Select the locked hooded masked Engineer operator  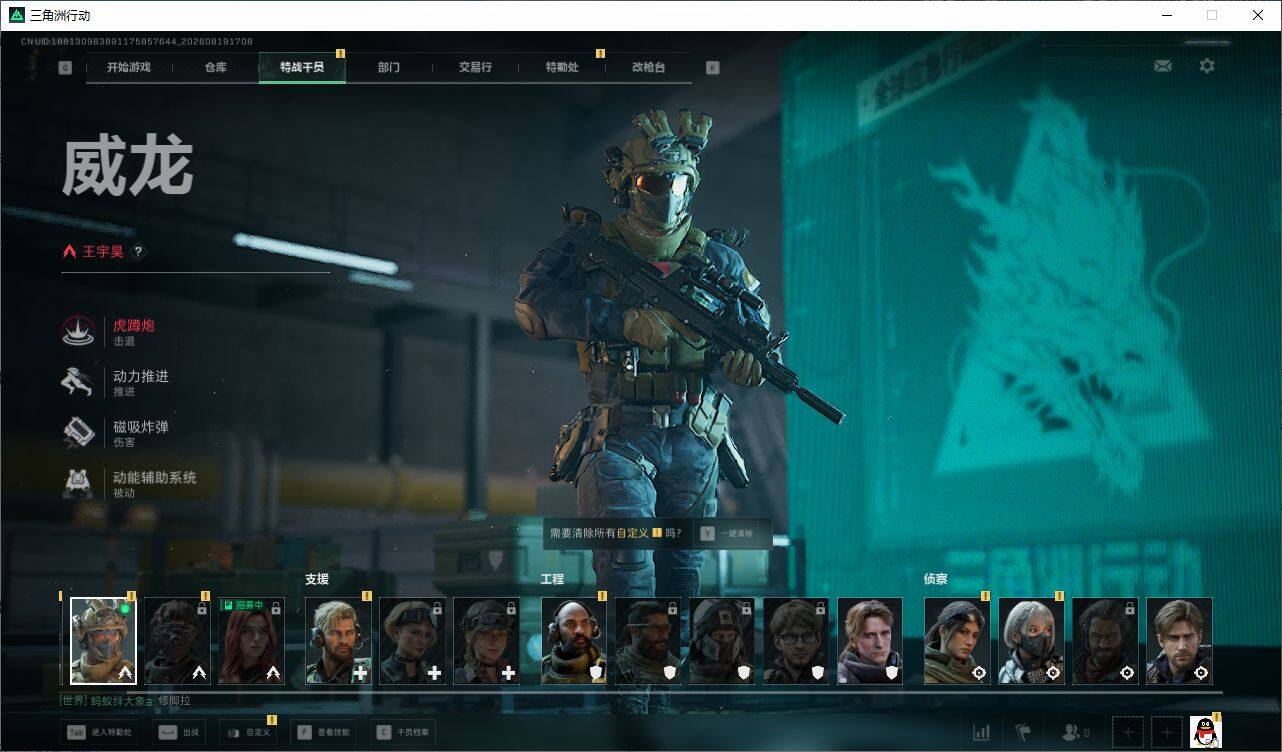coord(722,641)
